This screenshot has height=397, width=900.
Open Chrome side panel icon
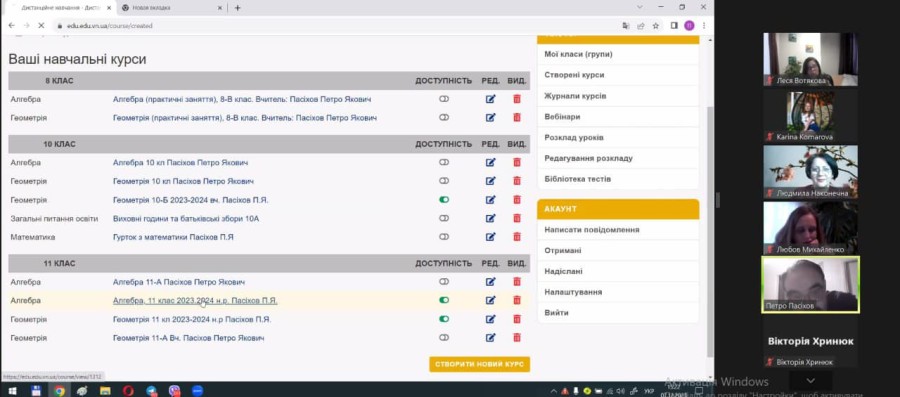point(674,26)
